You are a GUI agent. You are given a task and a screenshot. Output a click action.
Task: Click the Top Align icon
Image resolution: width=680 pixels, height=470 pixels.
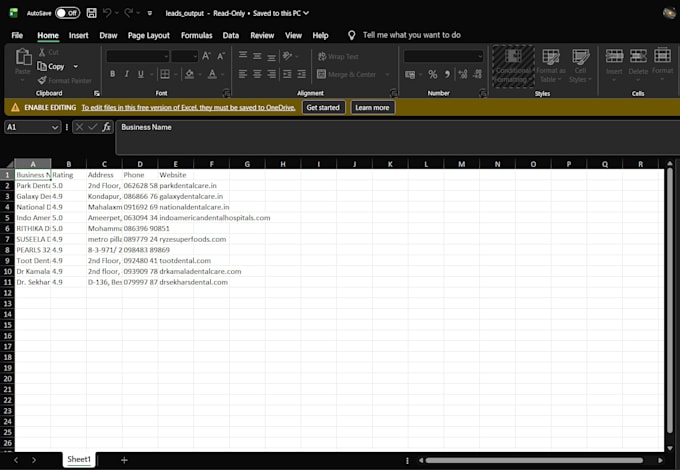[x=243, y=56]
